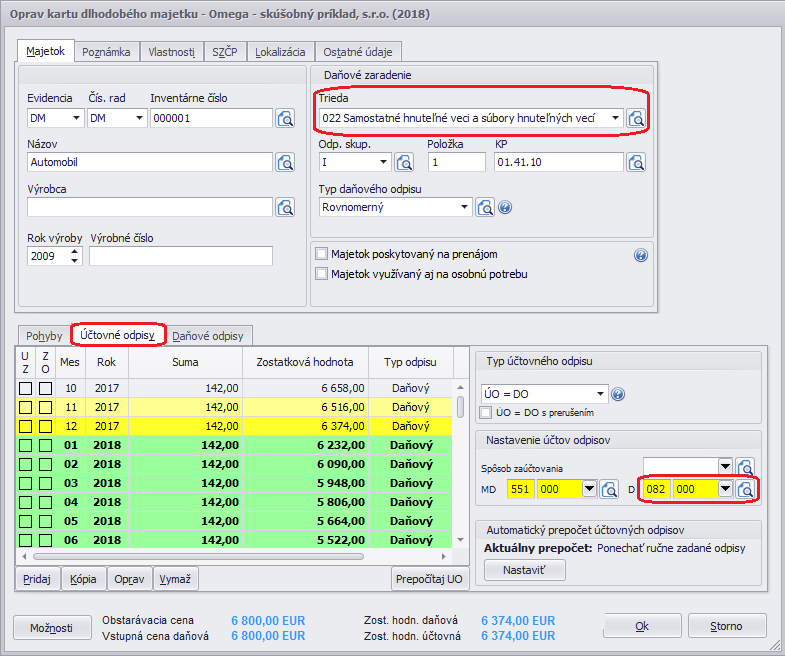
Task: Open SZČP tab
Action: coord(225,52)
